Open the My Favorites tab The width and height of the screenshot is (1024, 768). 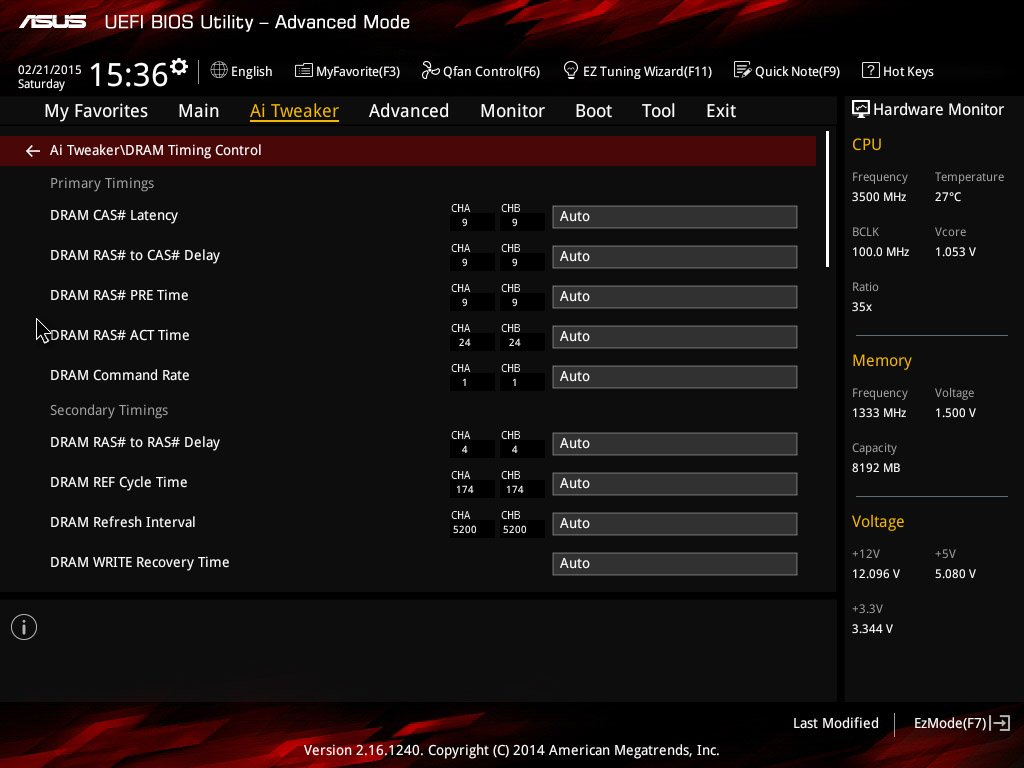(x=96, y=111)
